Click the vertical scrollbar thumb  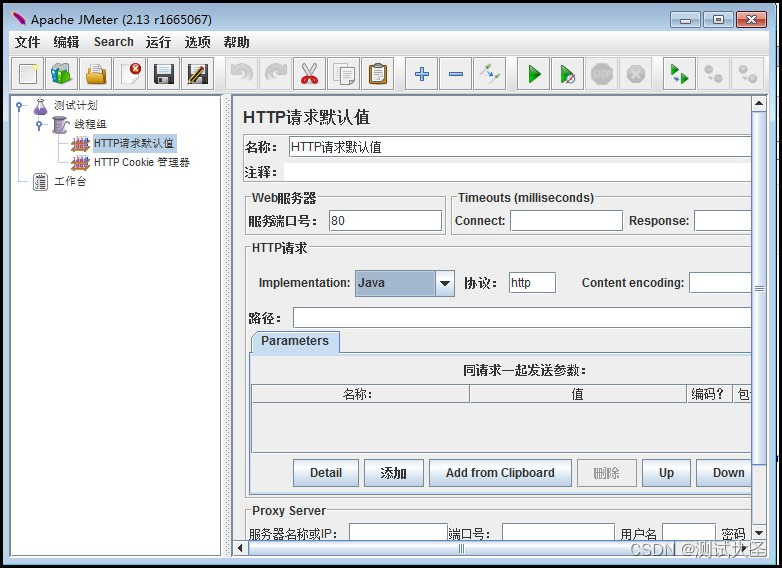[x=759, y=288]
